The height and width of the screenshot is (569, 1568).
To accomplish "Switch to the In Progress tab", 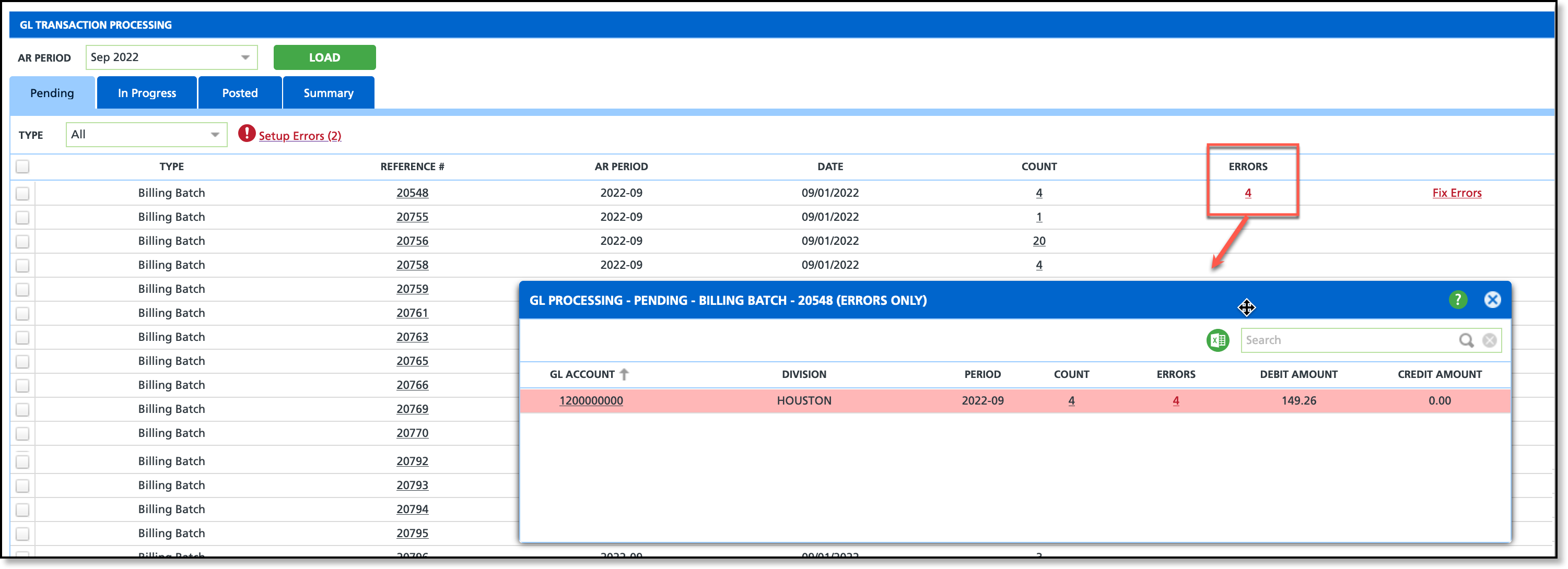I will pyautogui.click(x=147, y=93).
